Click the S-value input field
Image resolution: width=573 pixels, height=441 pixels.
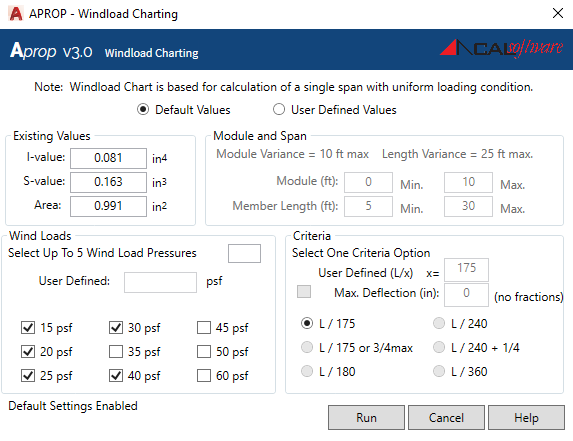click(x=109, y=182)
